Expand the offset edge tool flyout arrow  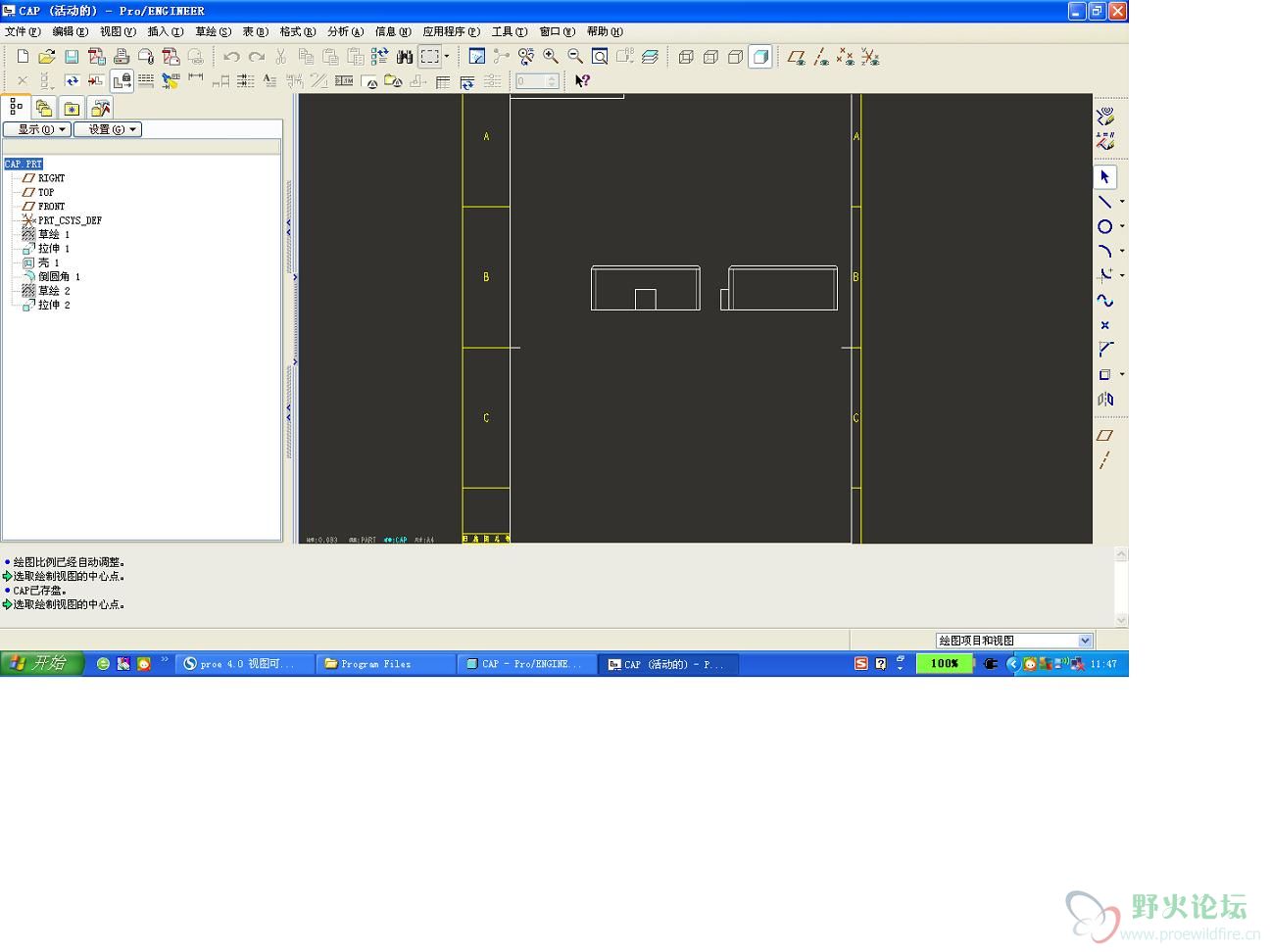tap(1122, 374)
